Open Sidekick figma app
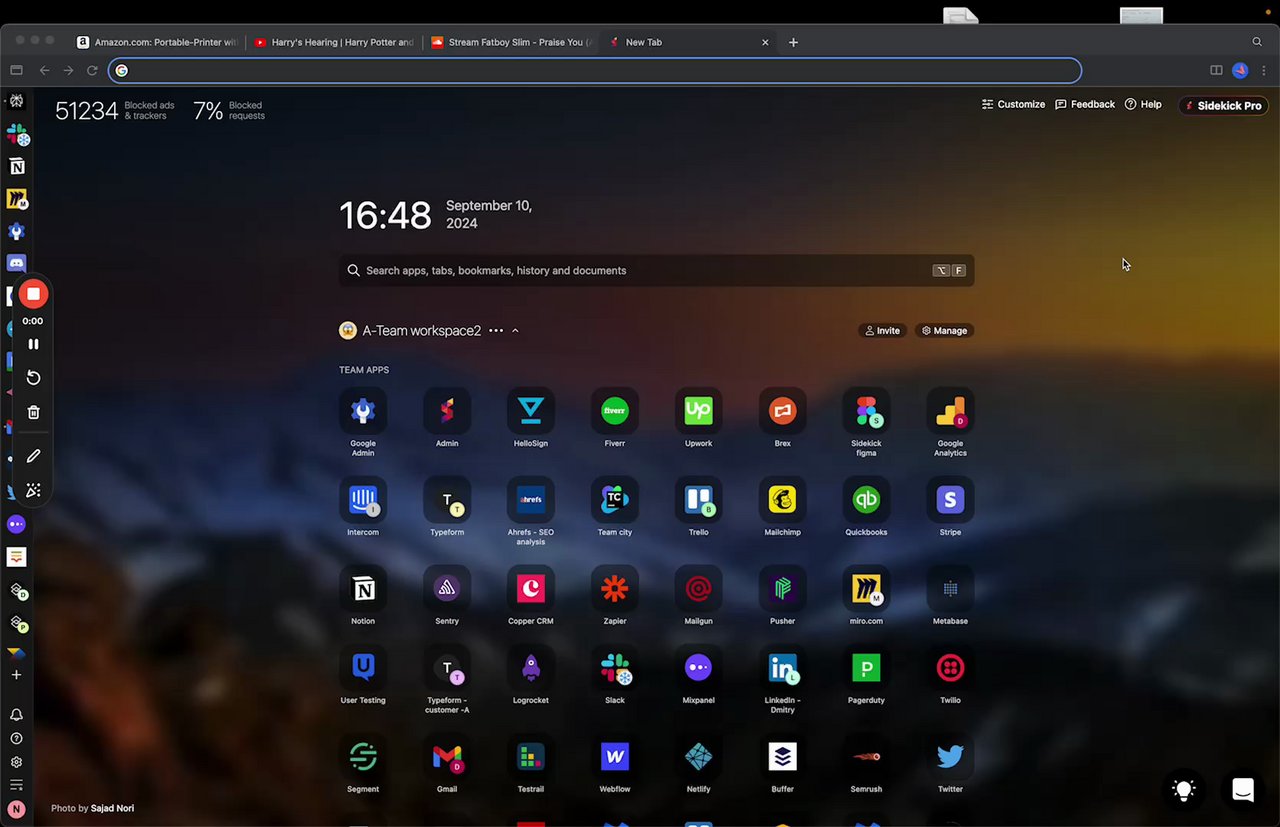The height and width of the screenshot is (827, 1280). [866, 411]
